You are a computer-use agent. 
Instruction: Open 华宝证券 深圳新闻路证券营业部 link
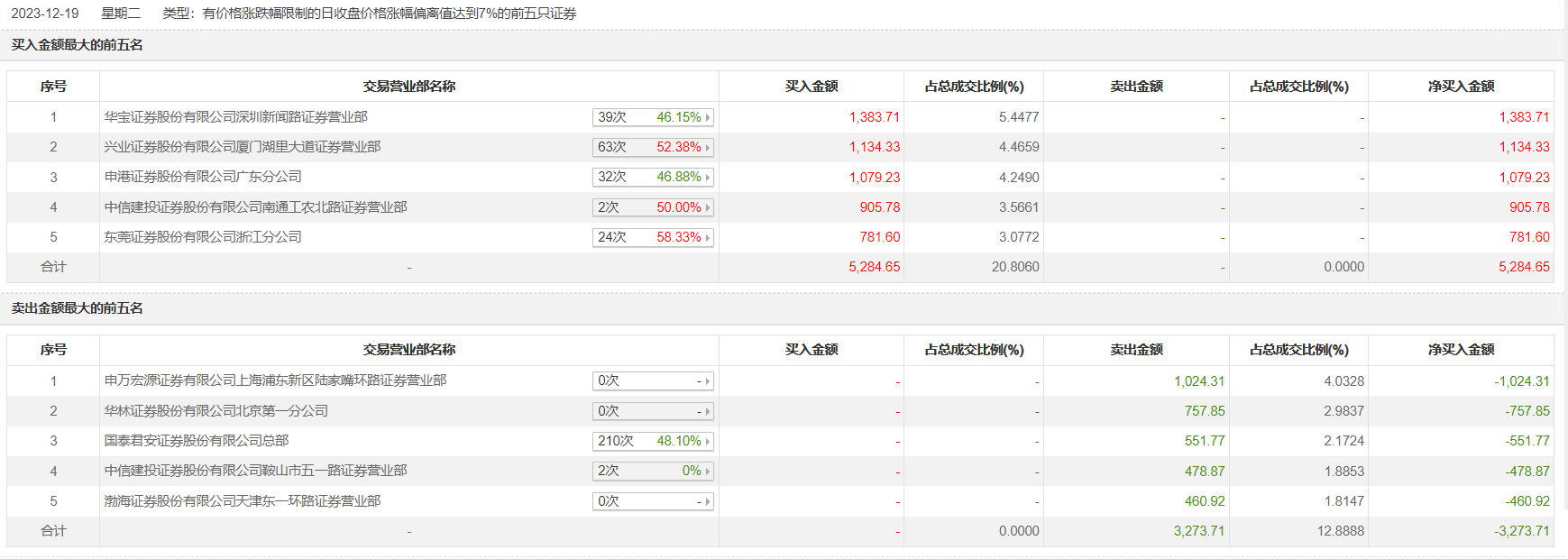(235, 117)
